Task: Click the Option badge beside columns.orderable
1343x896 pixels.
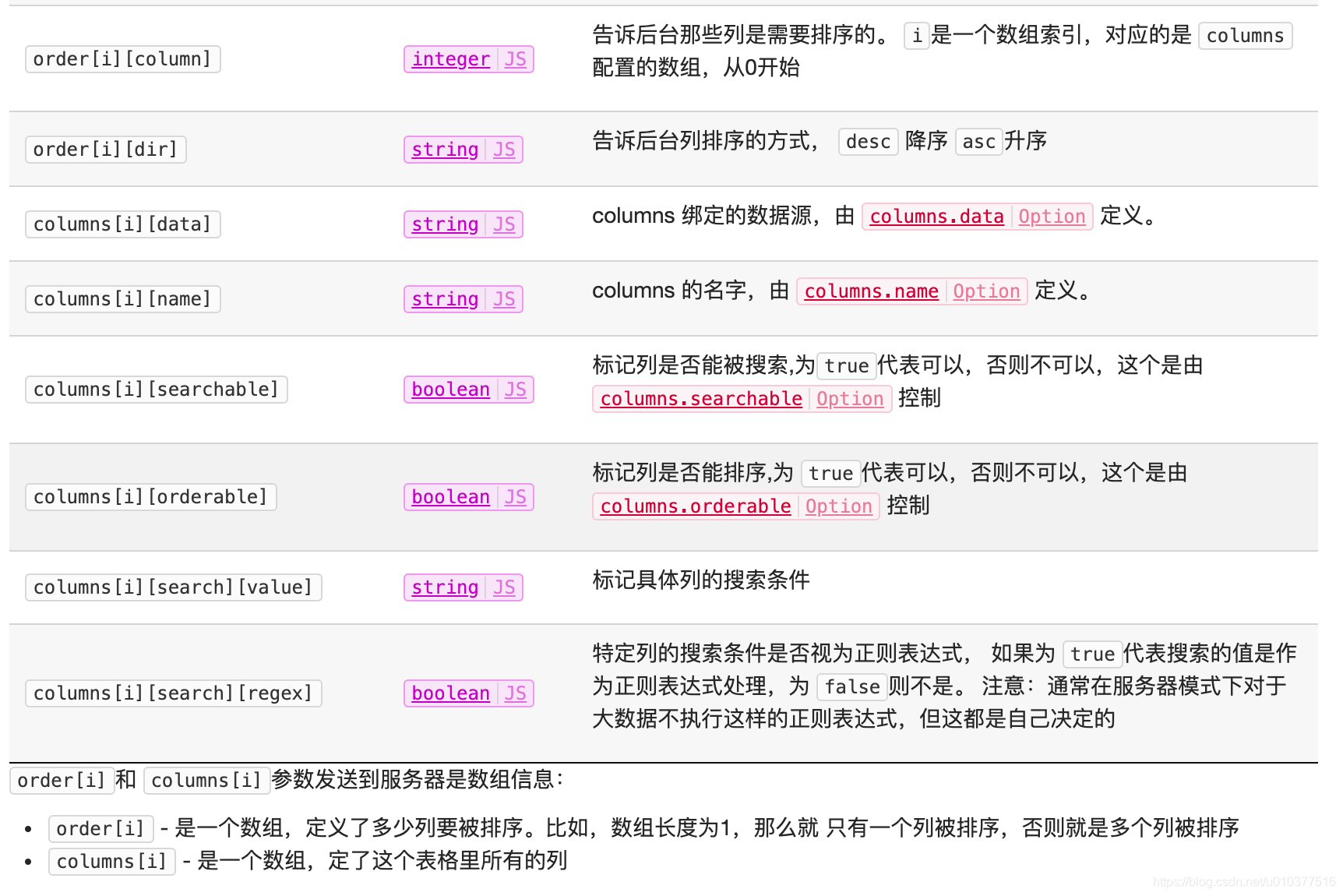Action: click(x=839, y=506)
